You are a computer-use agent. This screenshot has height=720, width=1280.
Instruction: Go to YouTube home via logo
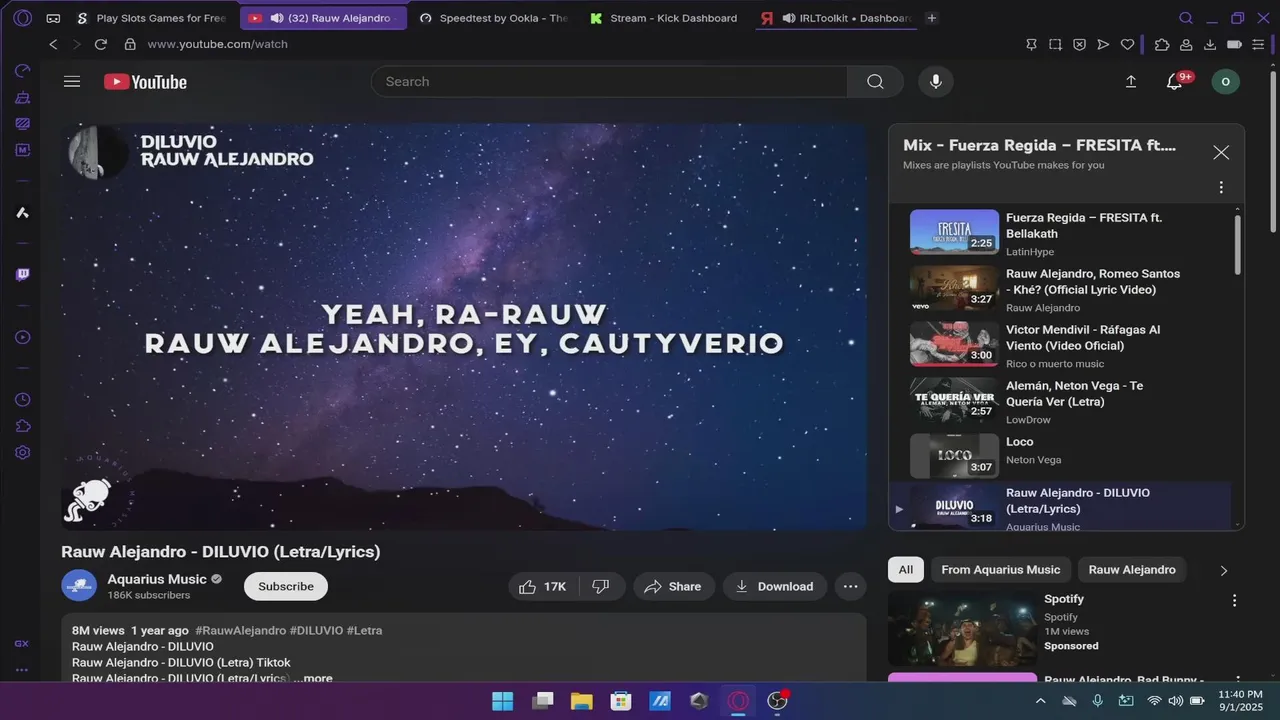pos(145,82)
